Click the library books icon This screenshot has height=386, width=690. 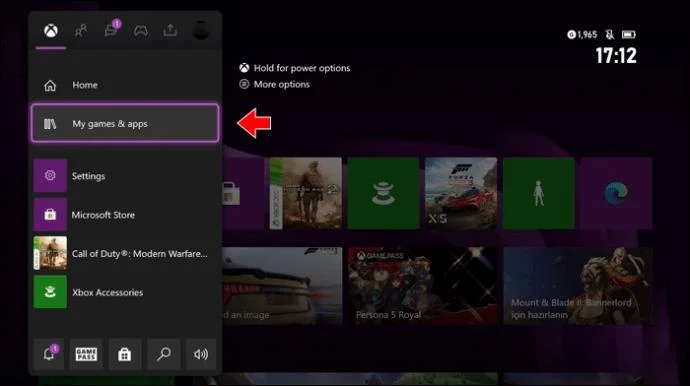click(50, 124)
